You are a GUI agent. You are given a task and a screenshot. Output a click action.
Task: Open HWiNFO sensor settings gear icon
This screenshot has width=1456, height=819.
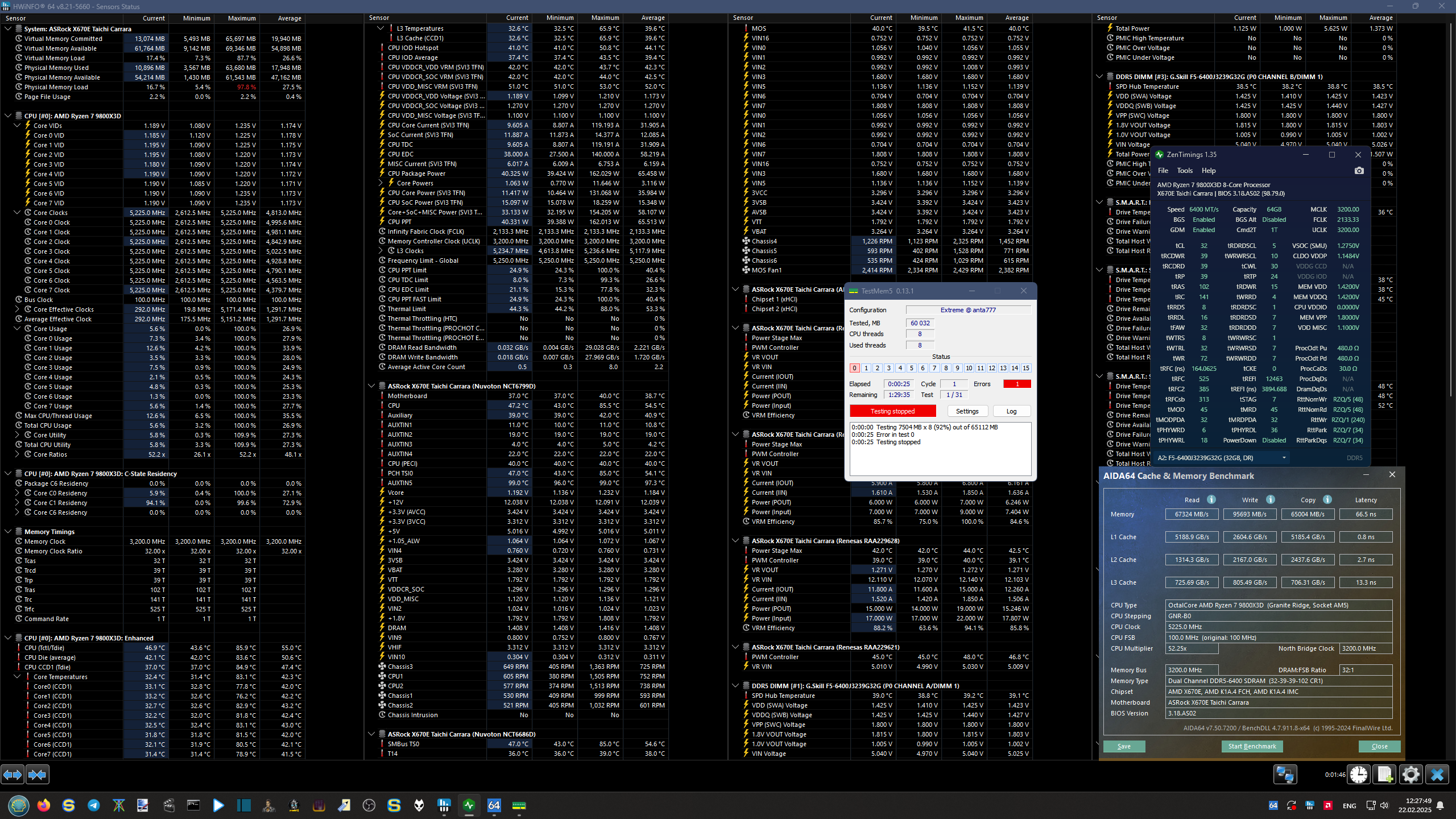click(1410, 774)
